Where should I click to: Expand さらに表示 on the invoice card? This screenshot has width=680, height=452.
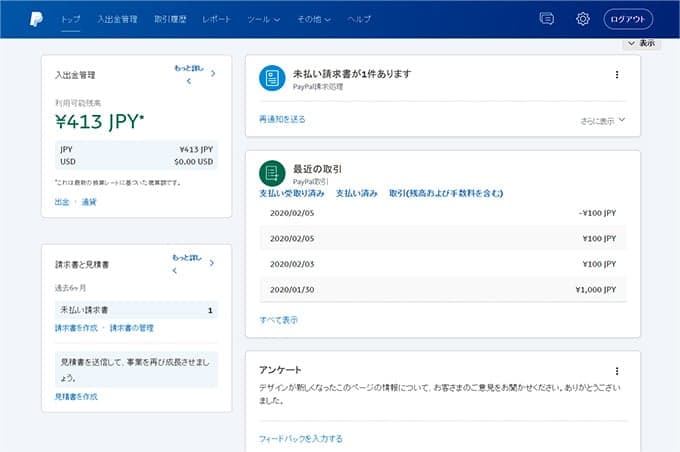tap(603, 120)
